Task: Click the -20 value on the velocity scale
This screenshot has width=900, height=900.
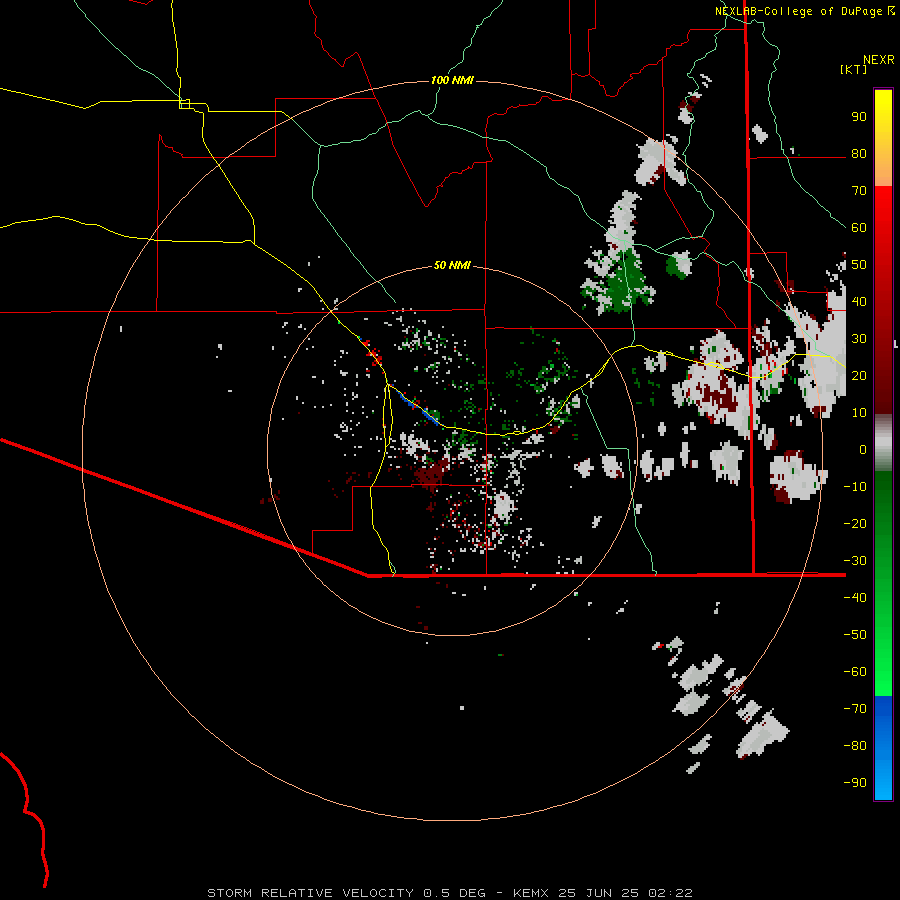Action: pos(855,523)
